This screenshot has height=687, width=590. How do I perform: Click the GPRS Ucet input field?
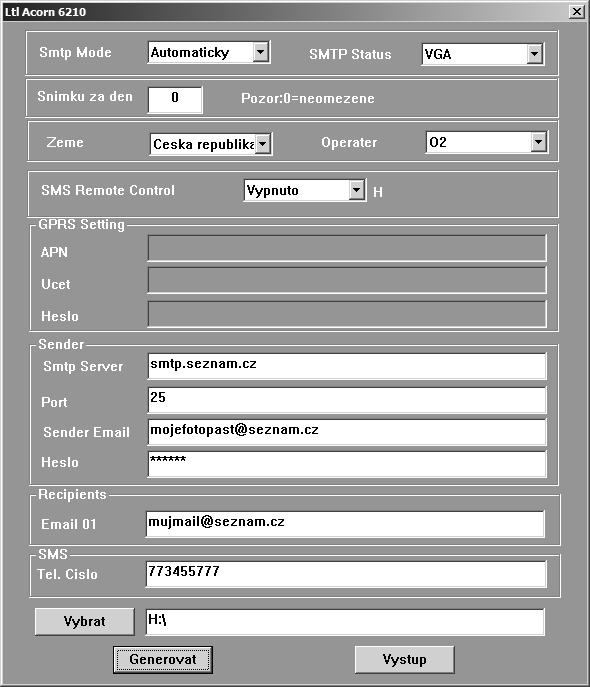[x=347, y=281]
